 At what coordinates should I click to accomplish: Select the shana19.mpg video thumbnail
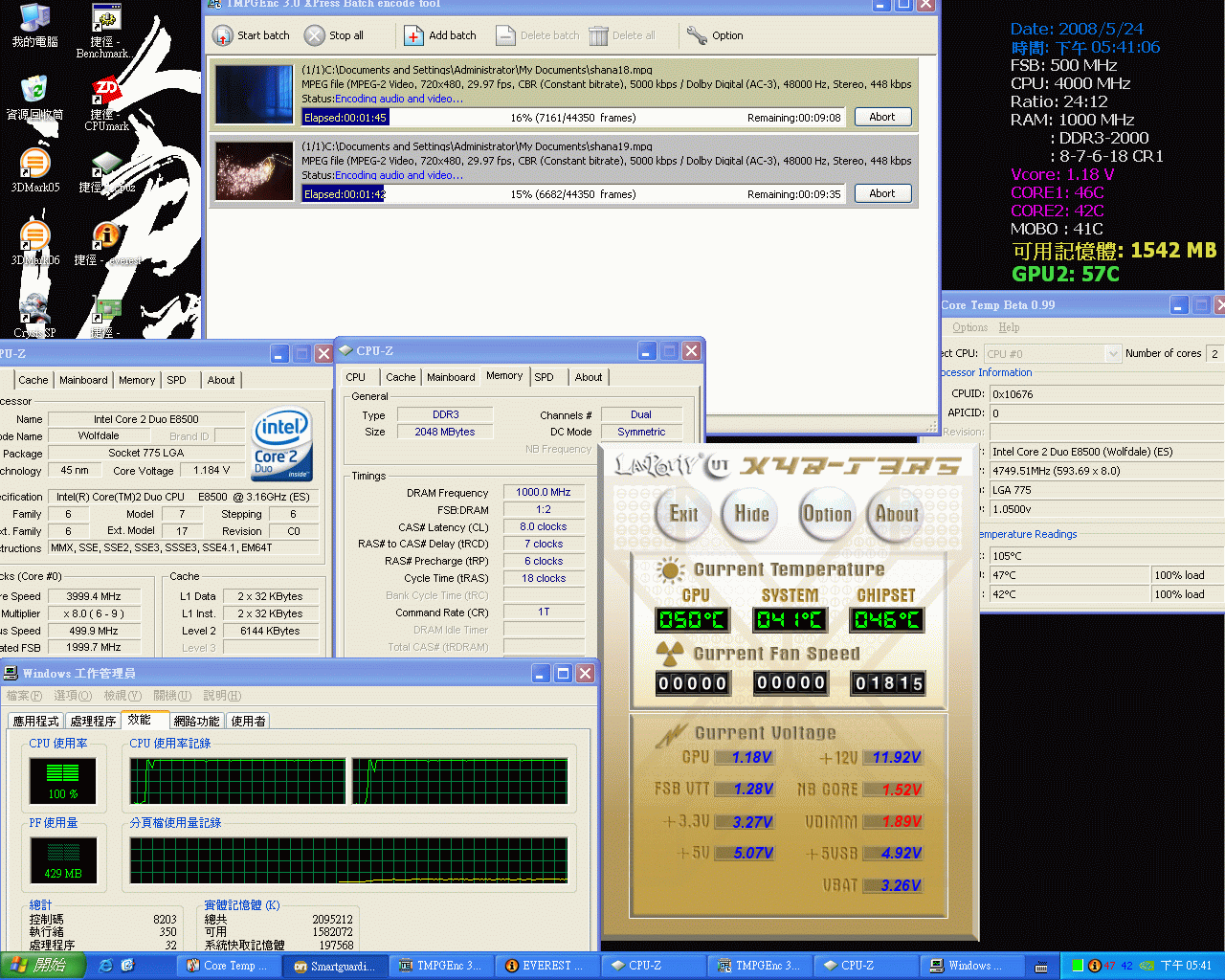pos(255,170)
